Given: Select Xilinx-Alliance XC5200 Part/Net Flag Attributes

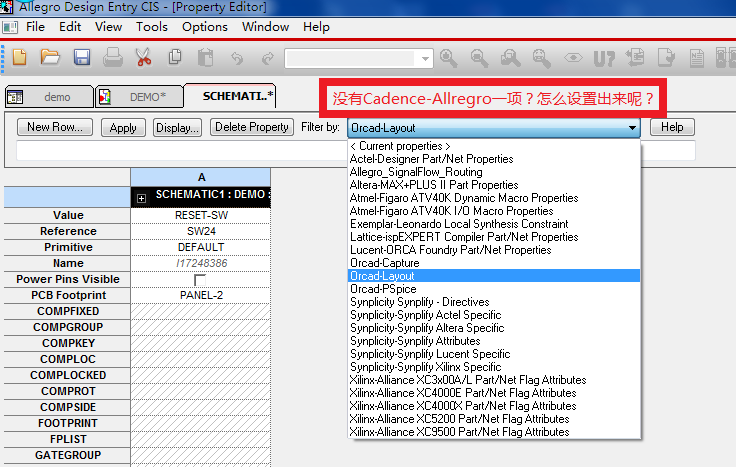Looking at the screenshot, I should (x=494, y=419).
